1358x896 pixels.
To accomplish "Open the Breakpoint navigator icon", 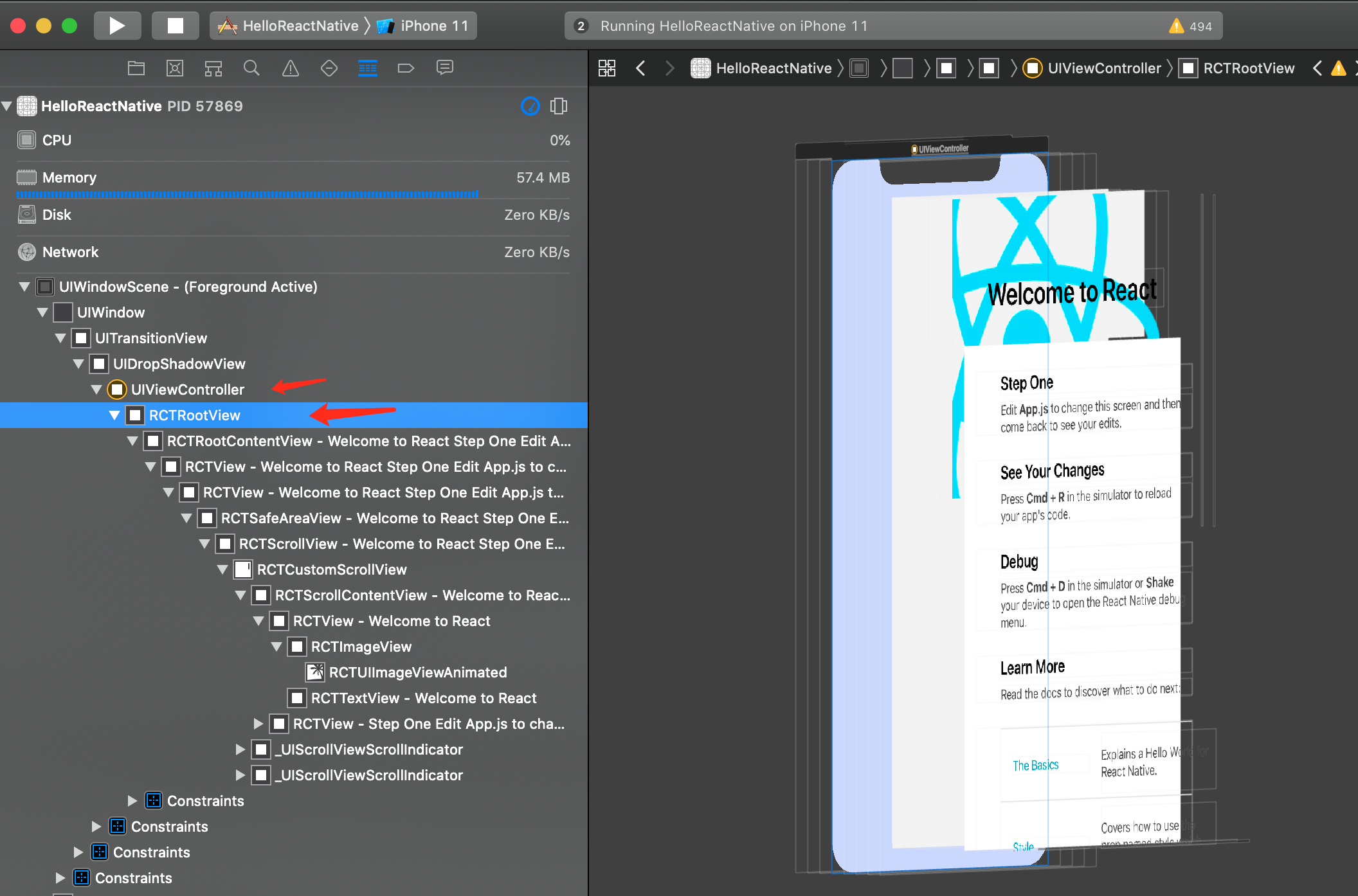I will point(406,68).
